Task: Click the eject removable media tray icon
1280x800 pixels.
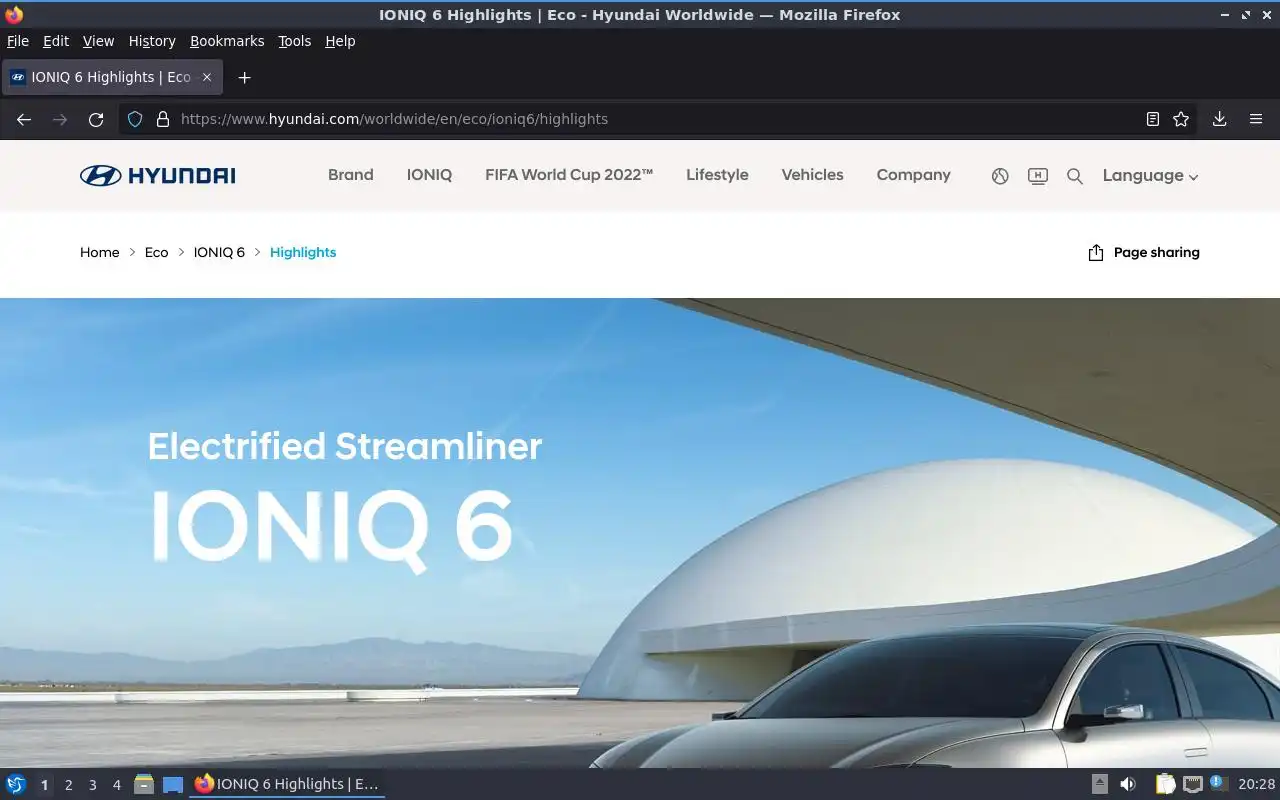Action: coord(1099,785)
